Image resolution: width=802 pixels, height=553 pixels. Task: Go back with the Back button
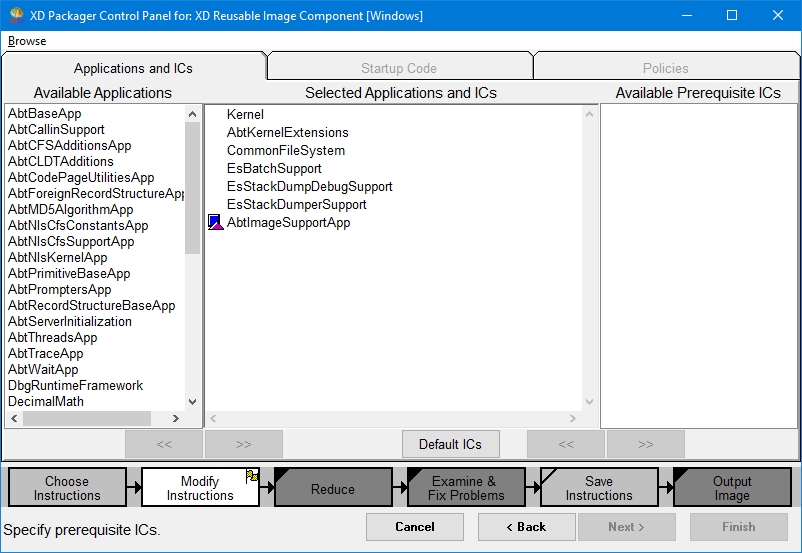click(526, 527)
